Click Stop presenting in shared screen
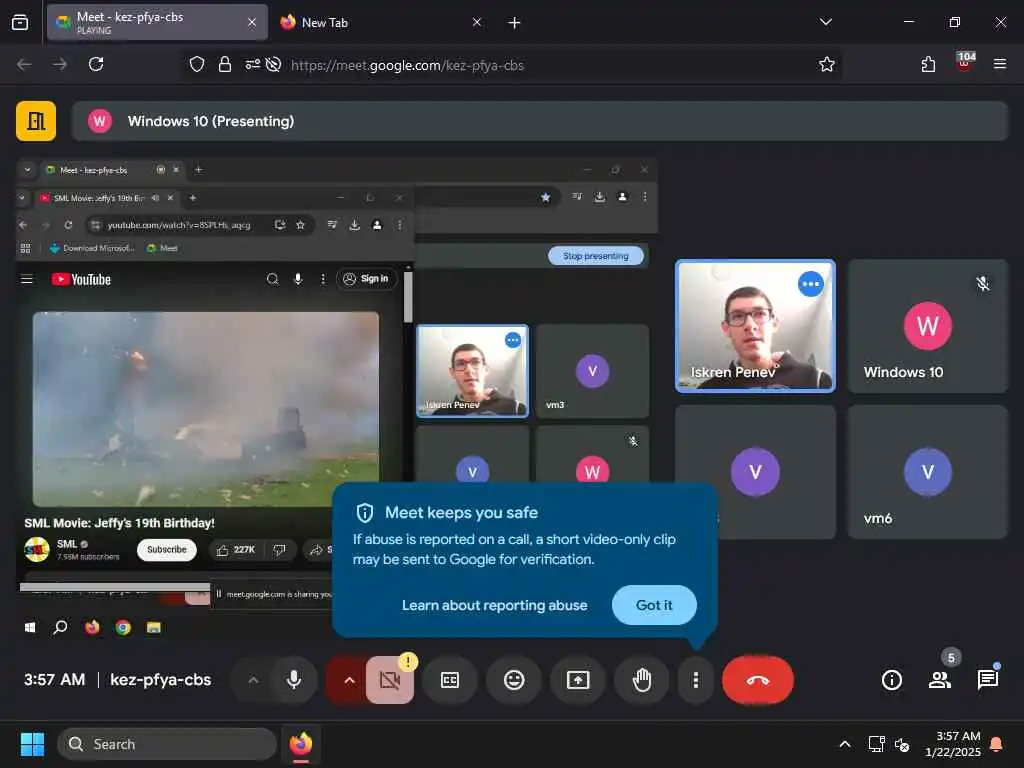Viewport: 1024px width, 768px height. click(596, 256)
